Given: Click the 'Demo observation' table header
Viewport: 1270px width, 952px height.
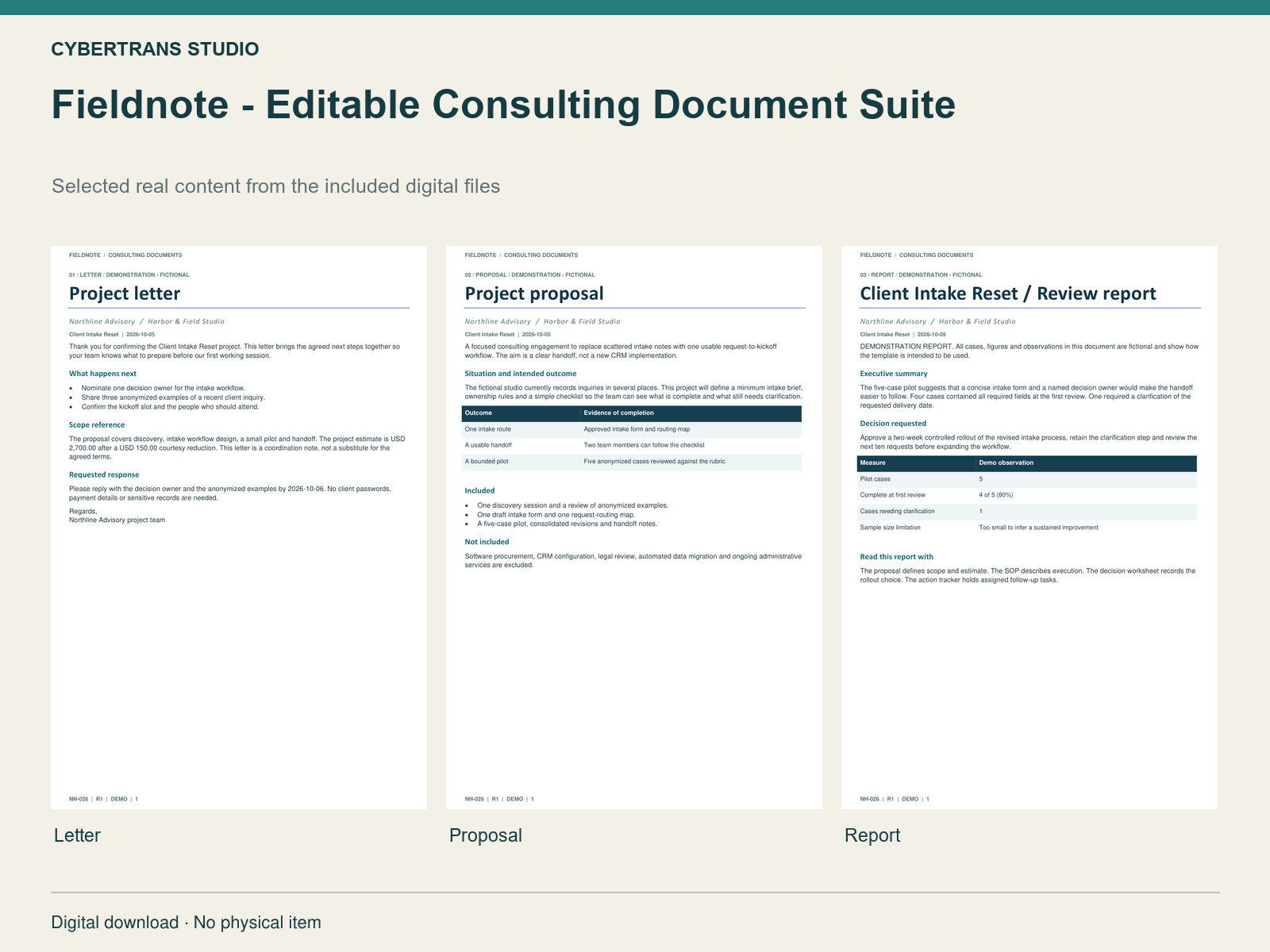Looking at the screenshot, I should (x=1087, y=463).
